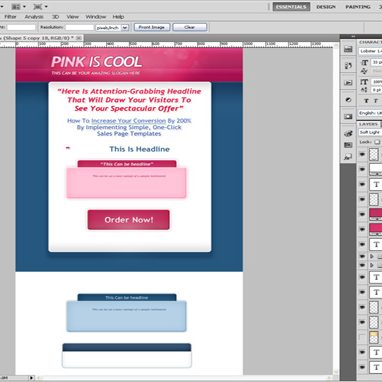Expand the first layer group triangle
This screenshot has width=382, height=382.
point(372,256)
